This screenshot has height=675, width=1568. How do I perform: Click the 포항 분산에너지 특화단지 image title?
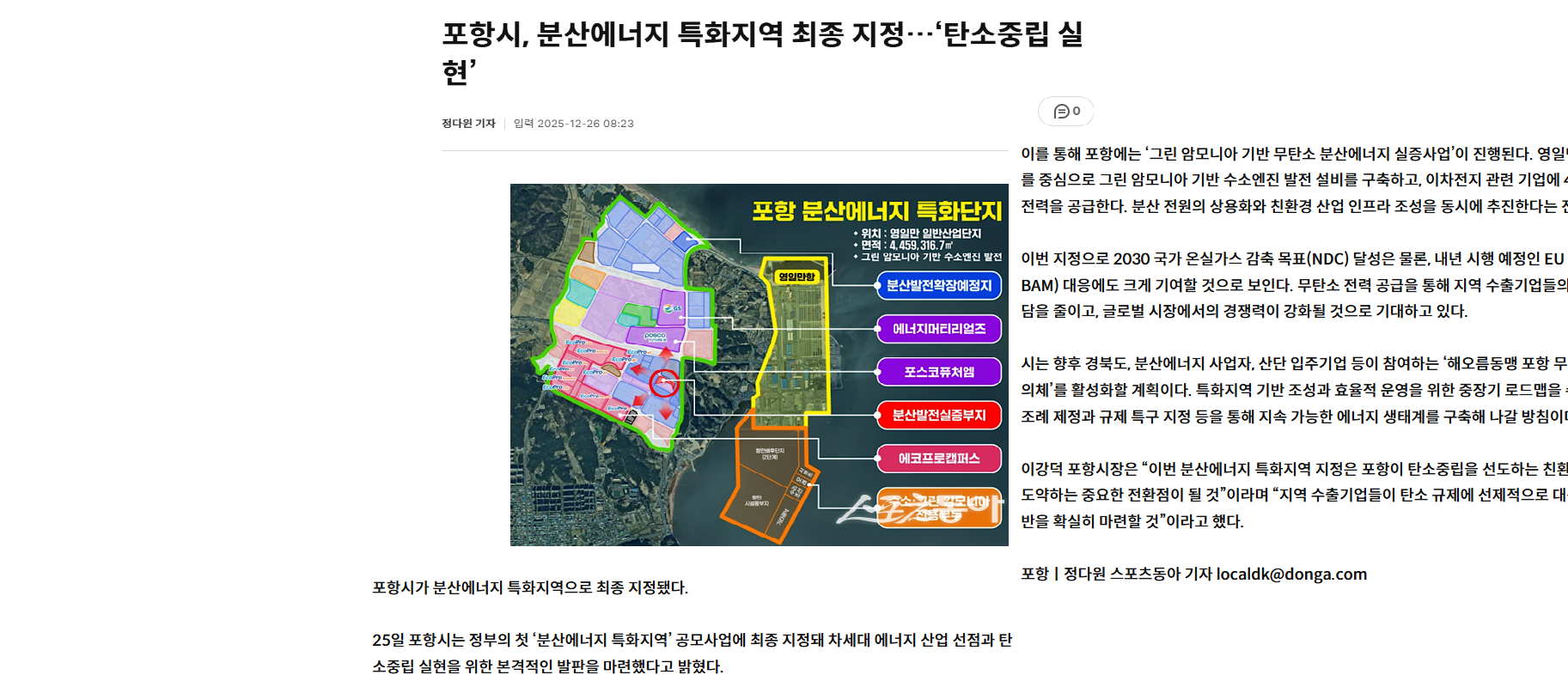(x=876, y=211)
